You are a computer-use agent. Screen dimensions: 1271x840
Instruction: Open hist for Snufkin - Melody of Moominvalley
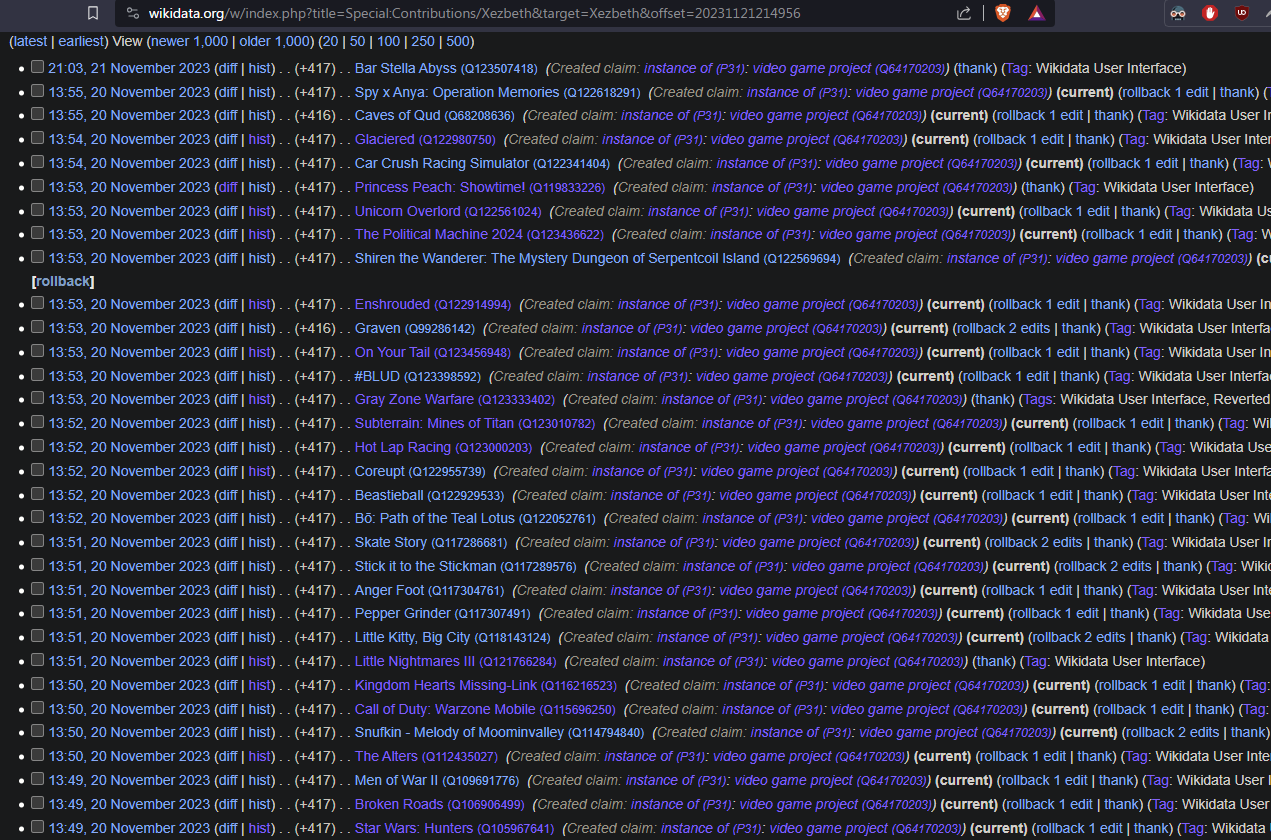(260, 733)
